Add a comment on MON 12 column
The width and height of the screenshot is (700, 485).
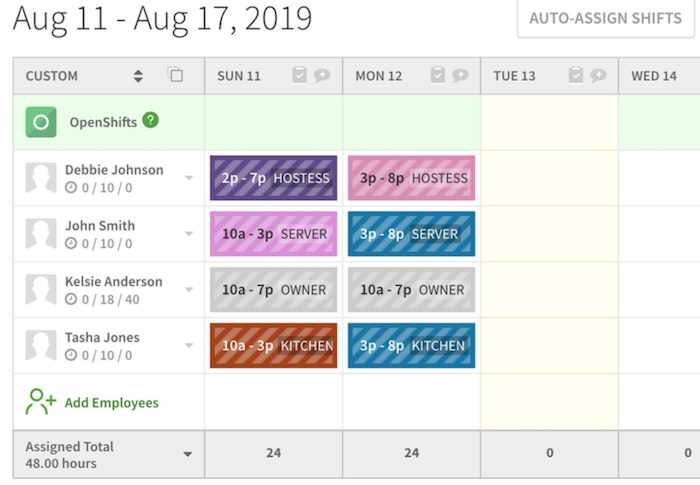click(460, 75)
